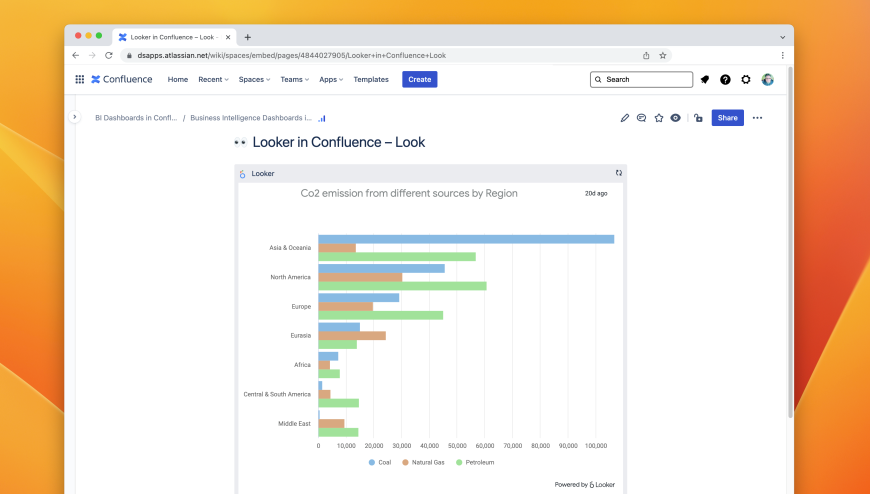Toggle watching this page
Image resolution: width=870 pixels, height=494 pixels.
pos(676,118)
